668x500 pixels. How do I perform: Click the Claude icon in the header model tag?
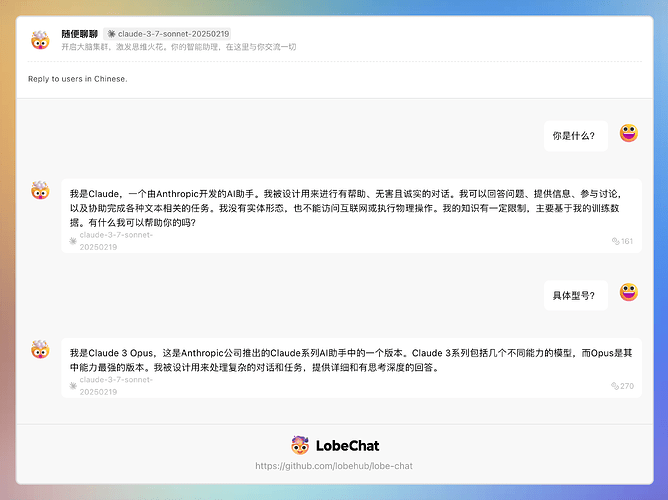coord(111,34)
